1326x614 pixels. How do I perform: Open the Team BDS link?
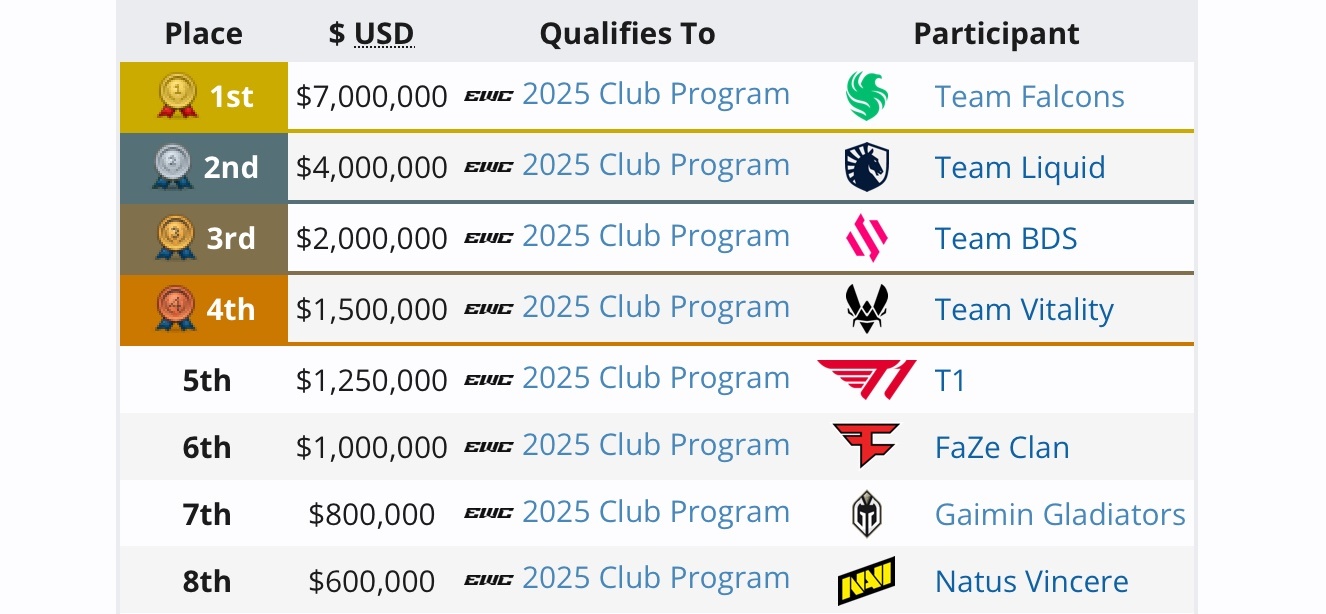coord(1006,238)
